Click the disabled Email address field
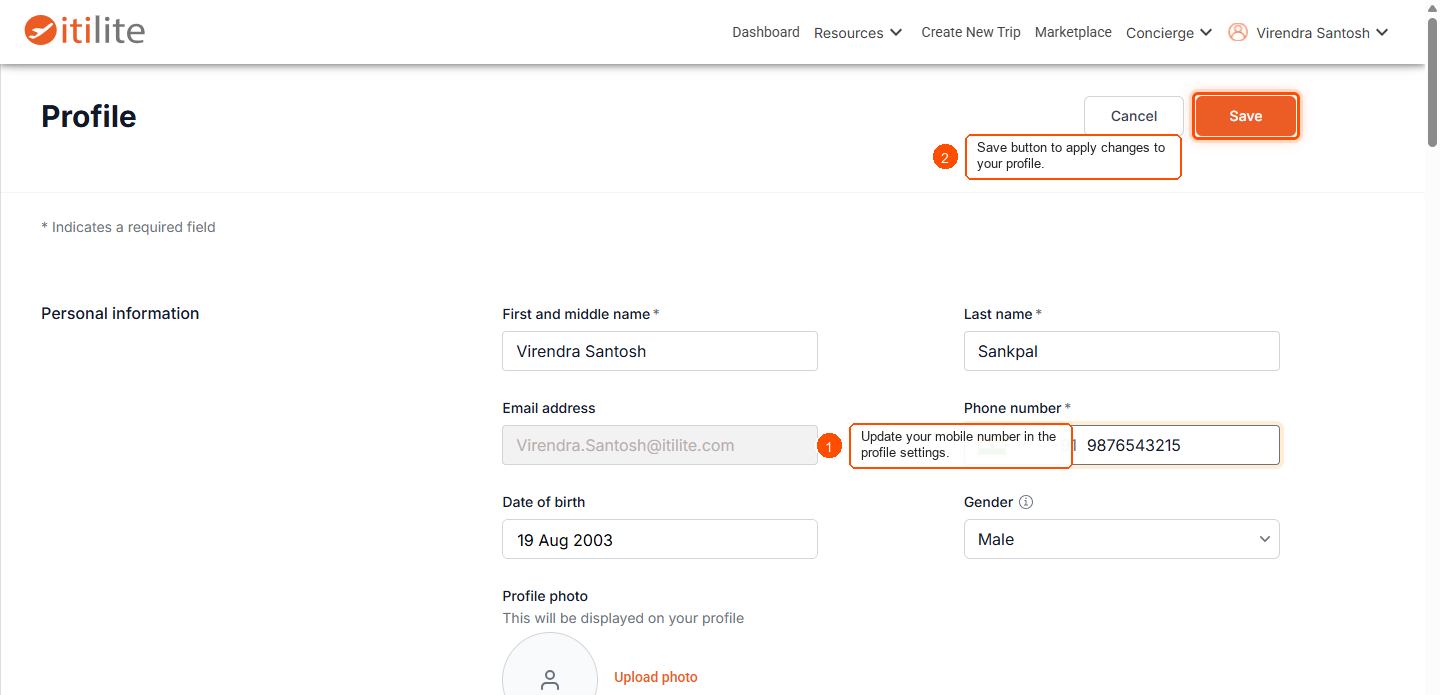The image size is (1440, 695). (x=660, y=445)
